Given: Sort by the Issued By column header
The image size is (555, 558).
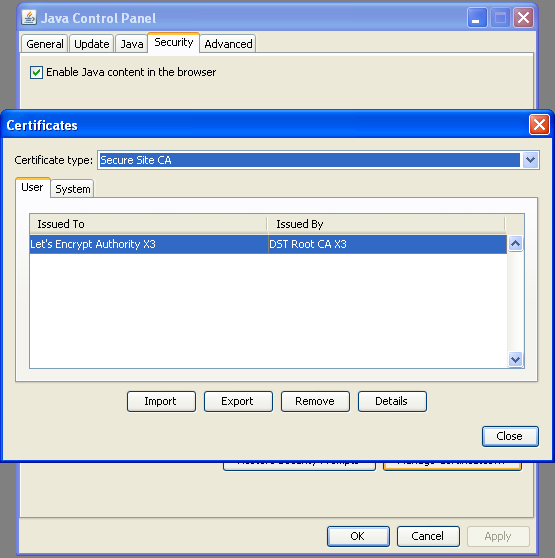Looking at the screenshot, I should coord(386,224).
